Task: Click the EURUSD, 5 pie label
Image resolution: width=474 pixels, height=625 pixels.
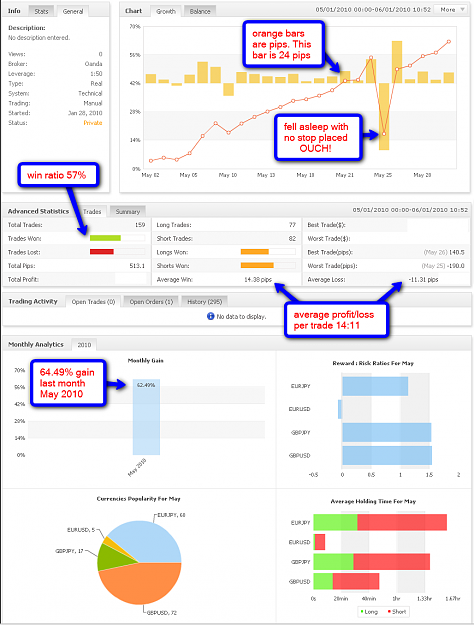Action: [x=81, y=530]
